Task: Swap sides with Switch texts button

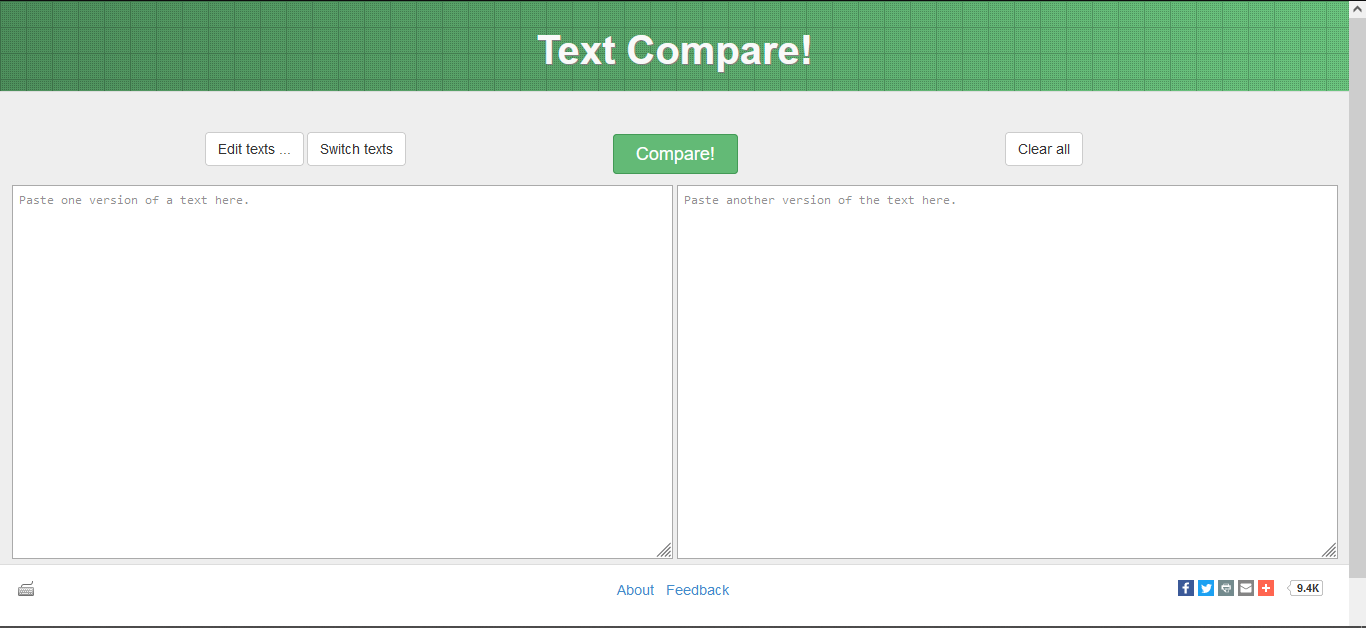Action: pos(356,149)
